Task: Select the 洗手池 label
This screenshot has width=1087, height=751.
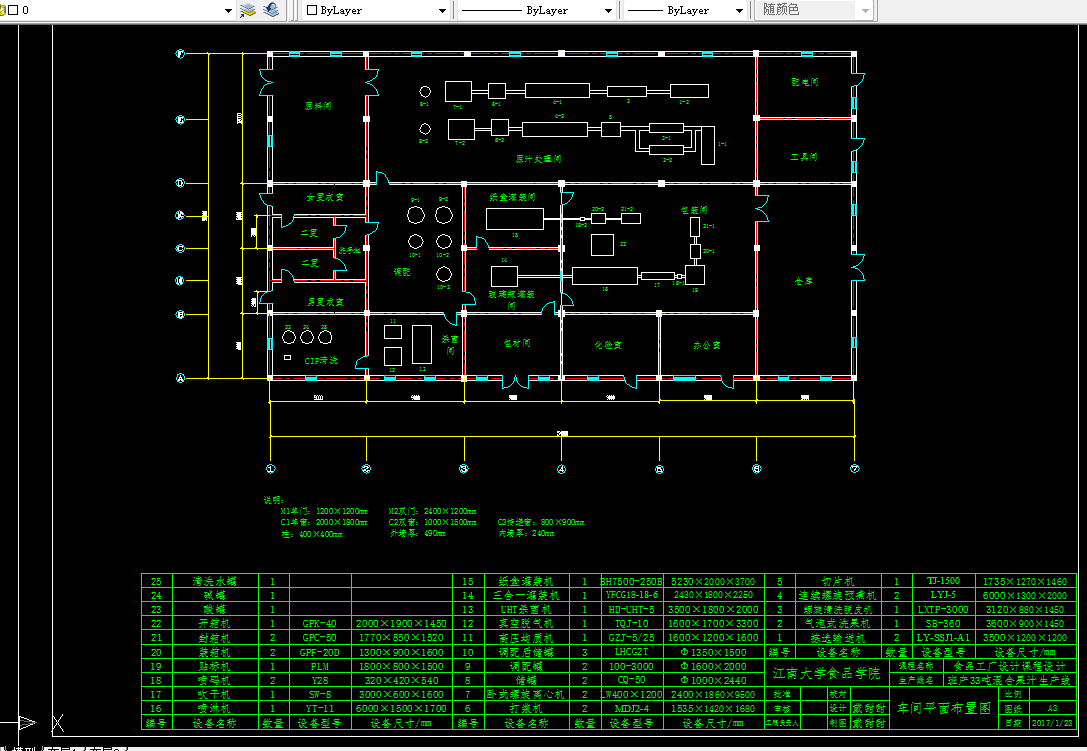Action: (x=350, y=250)
